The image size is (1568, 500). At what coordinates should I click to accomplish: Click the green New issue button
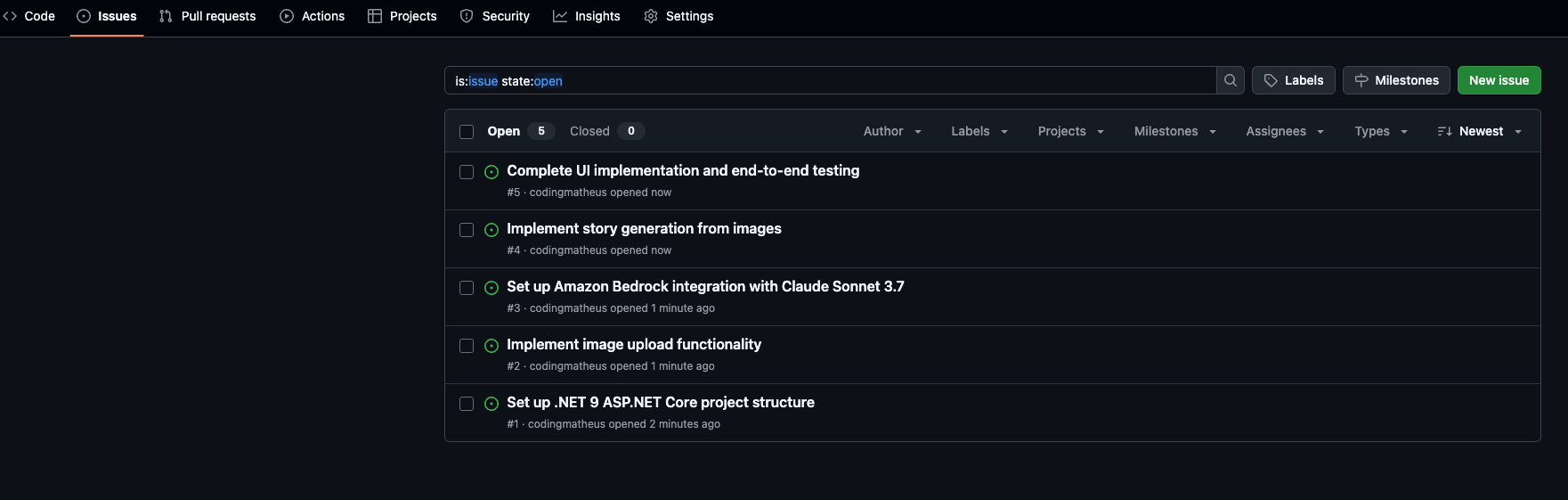(1499, 80)
